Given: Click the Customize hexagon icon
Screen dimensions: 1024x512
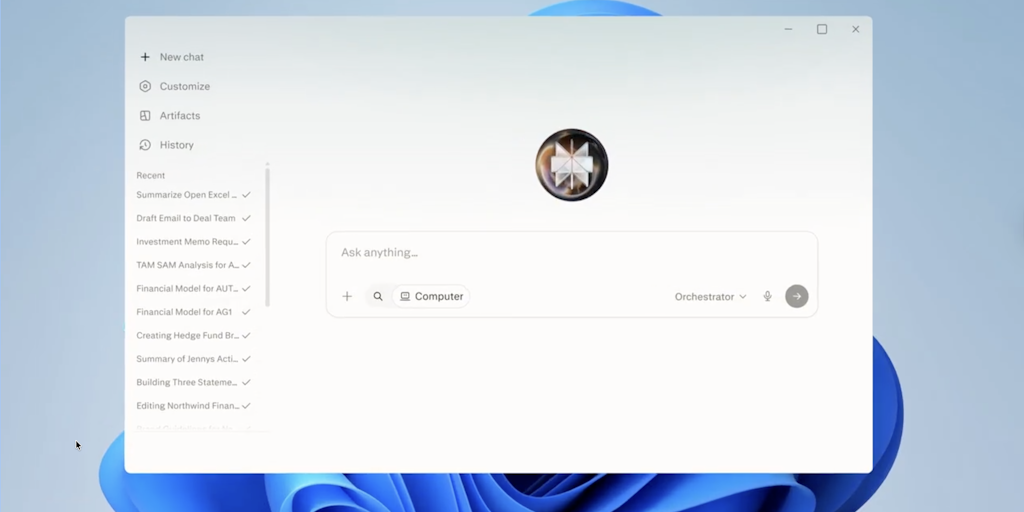Looking at the screenshot, I should [145, 86].
